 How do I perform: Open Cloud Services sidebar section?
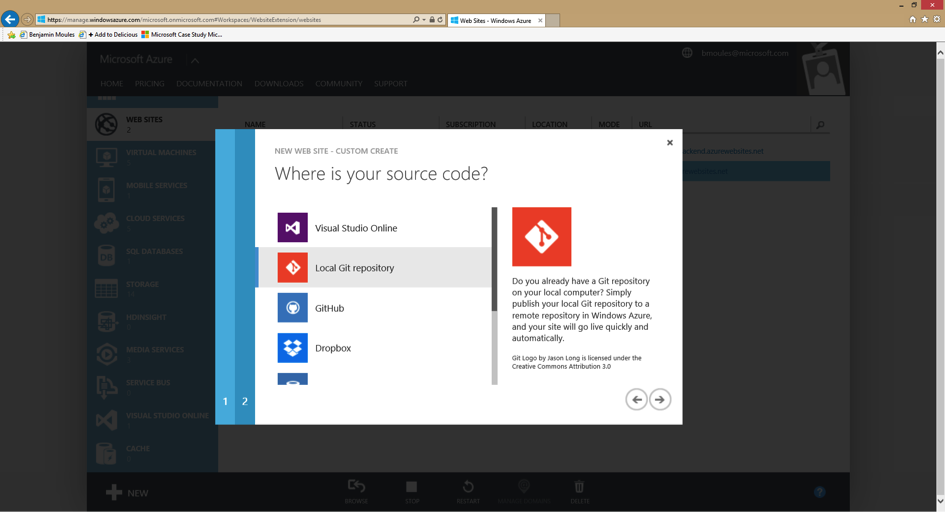pos(152,223)
